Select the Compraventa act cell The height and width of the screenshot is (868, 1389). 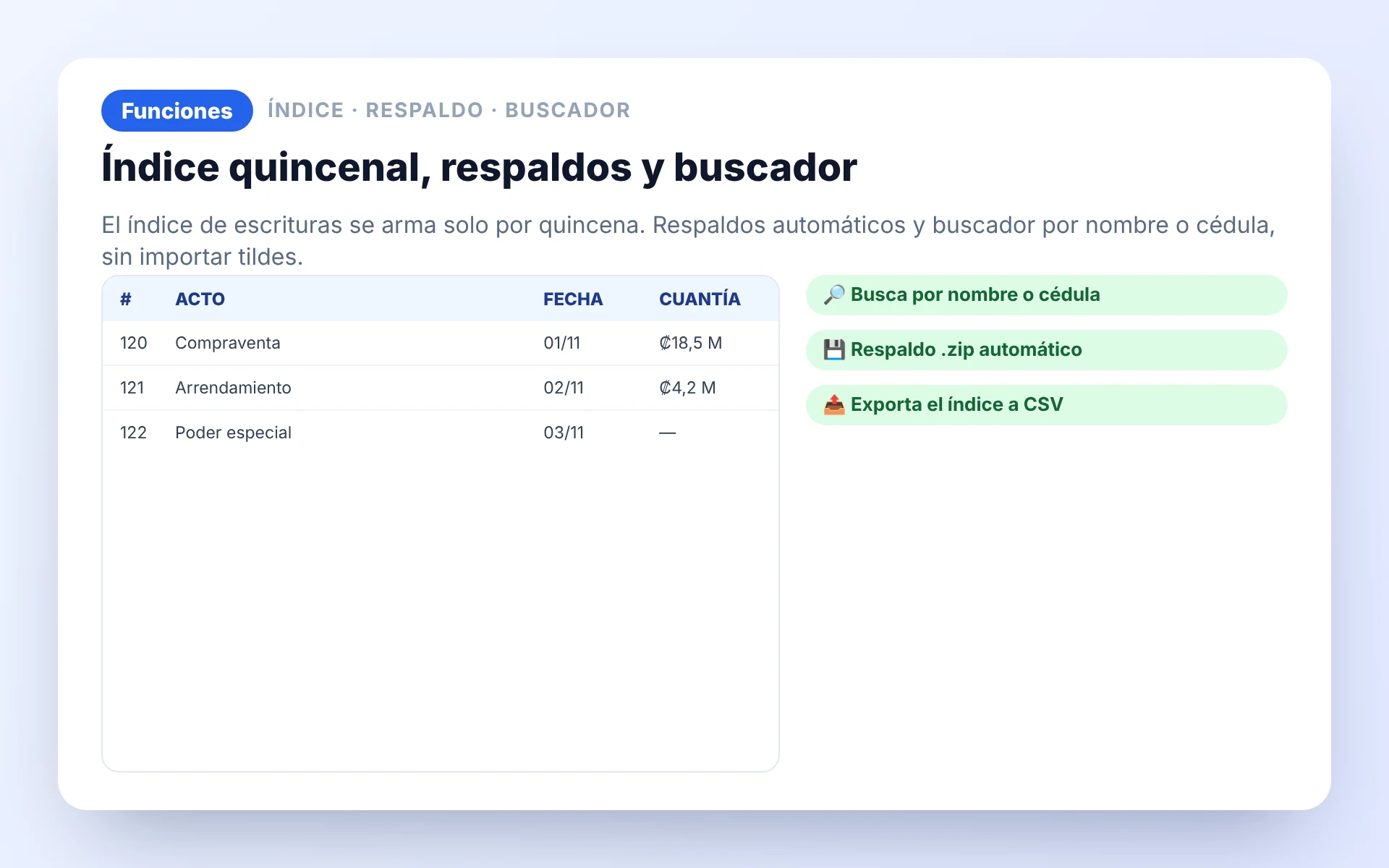click(x=228, y=343)
